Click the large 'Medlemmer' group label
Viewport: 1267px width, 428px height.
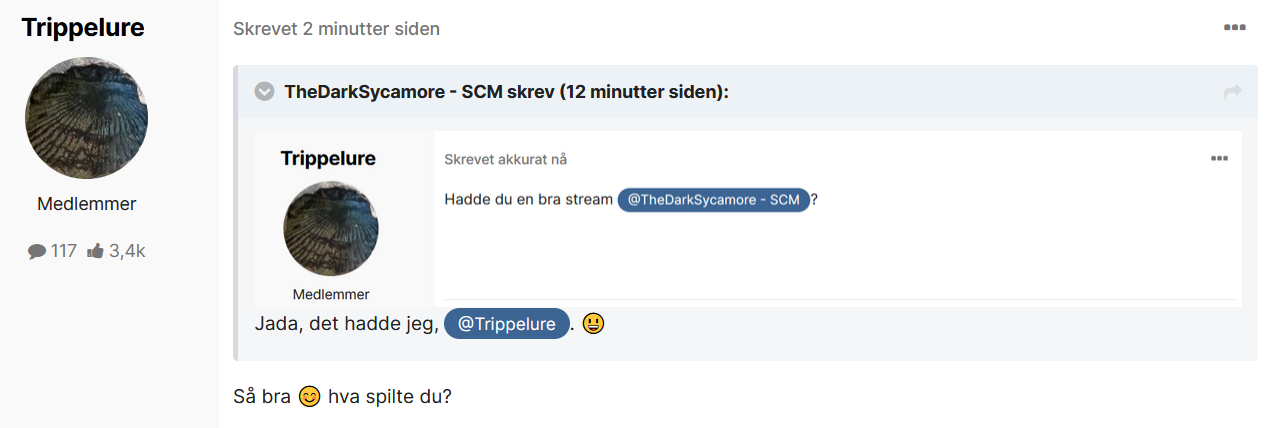[87, 204]
